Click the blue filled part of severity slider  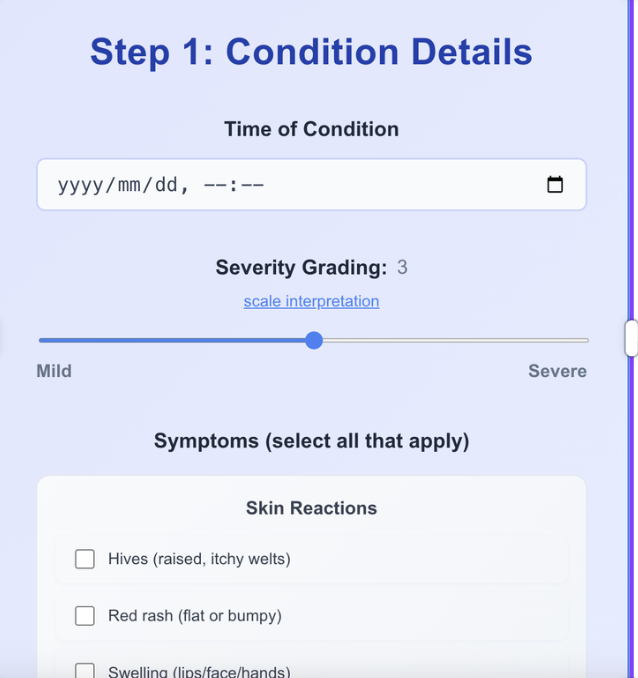(x=172, y=341)
